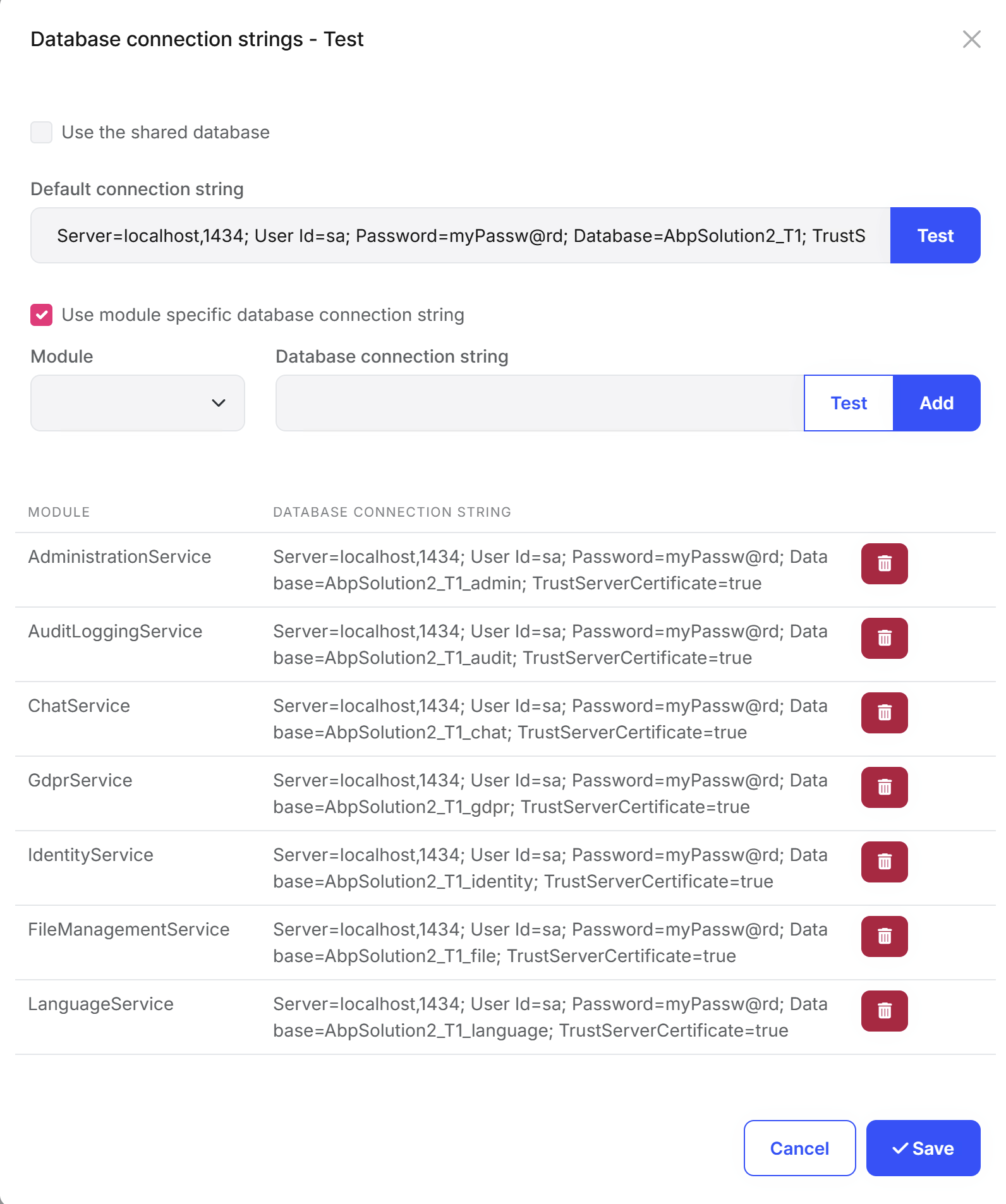Remove the ChatService connection string
Image resolution: width=1006 pixels, height=1204 pixels.
[x=884, y=713]
